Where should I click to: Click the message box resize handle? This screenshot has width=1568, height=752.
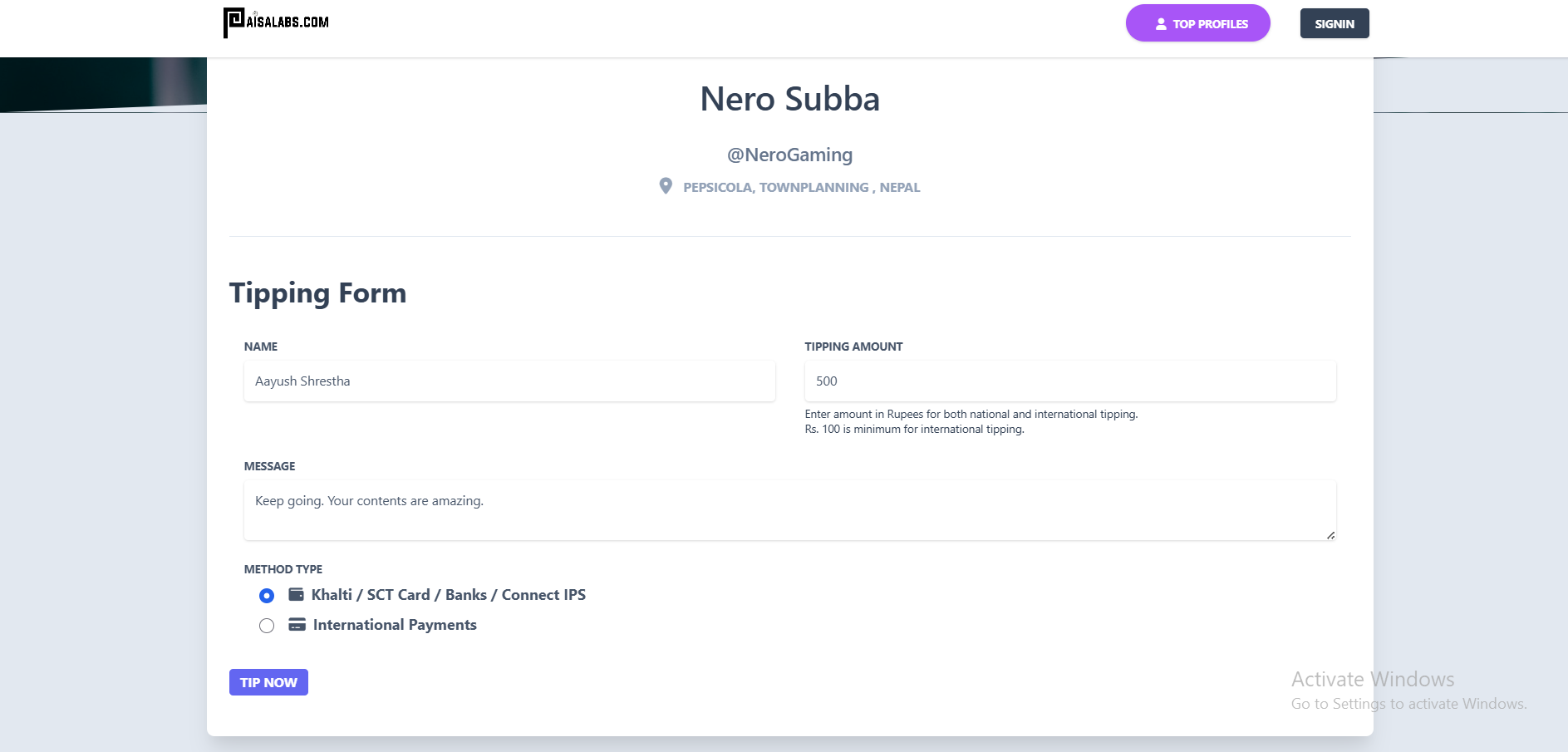click(1330, 535)
